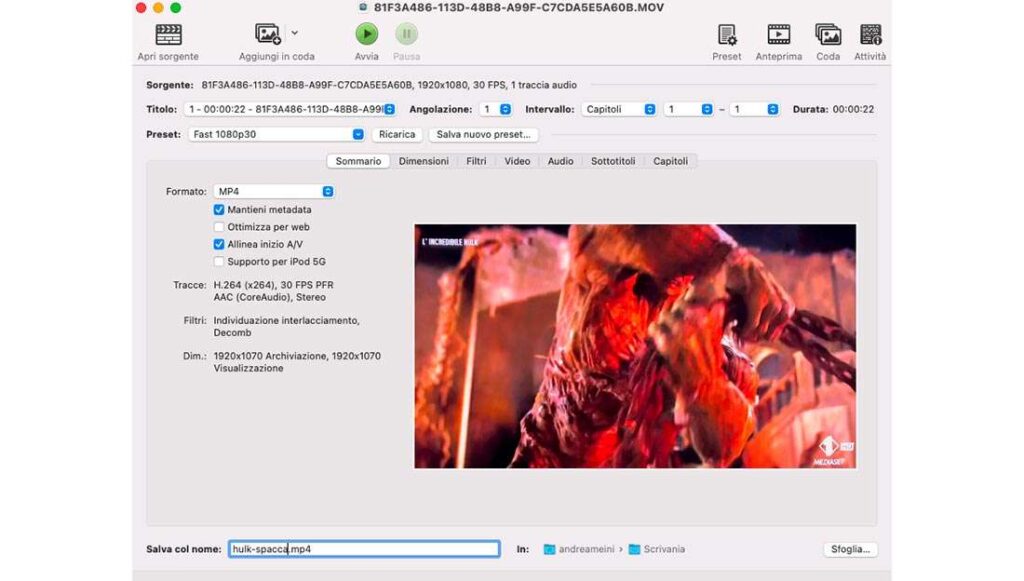
Task: Uncheck Mantieni metadata checkbox
Action: pyautogui.click(x=219, y=210)
